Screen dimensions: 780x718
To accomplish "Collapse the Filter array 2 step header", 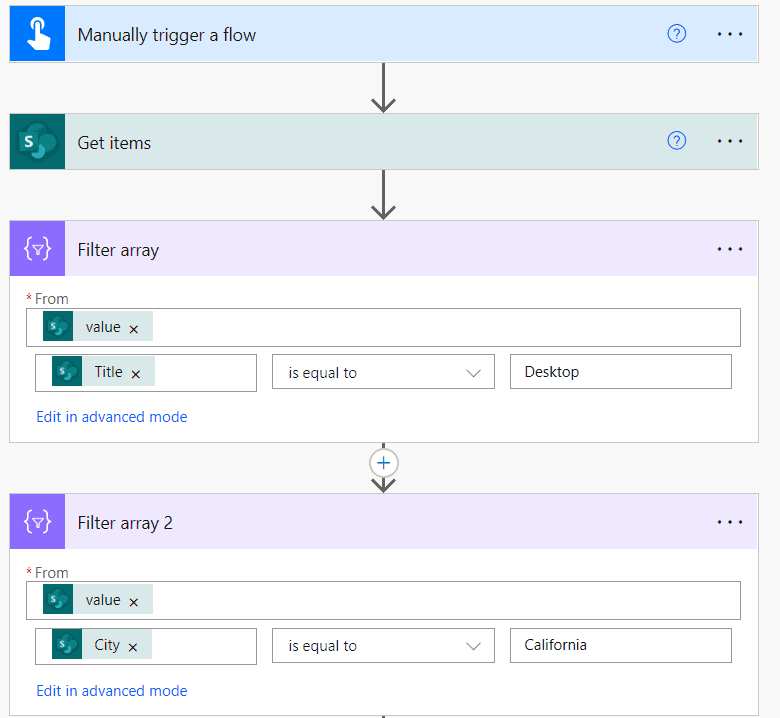I will point(384,521).
